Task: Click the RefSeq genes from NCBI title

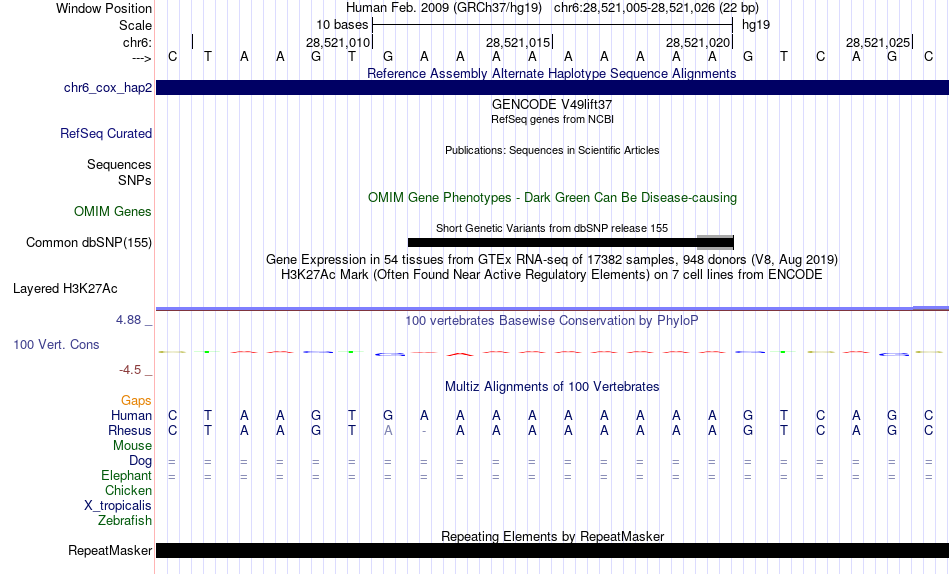Action: point(553,119)
